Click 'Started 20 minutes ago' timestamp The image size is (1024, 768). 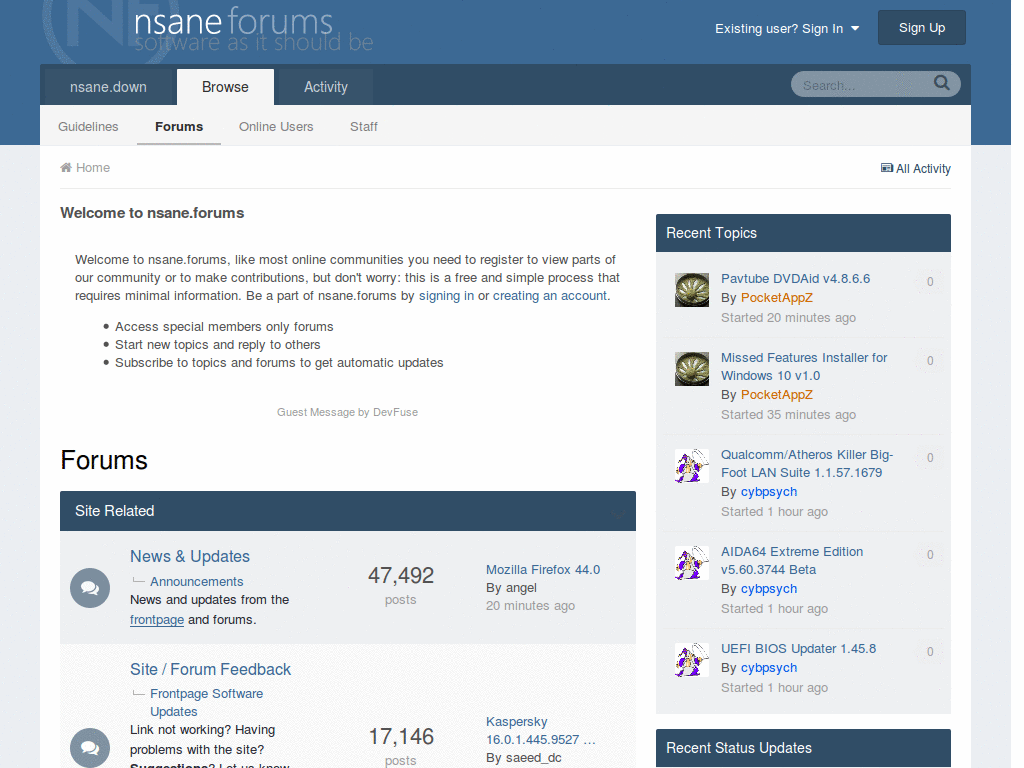point(788,318)
